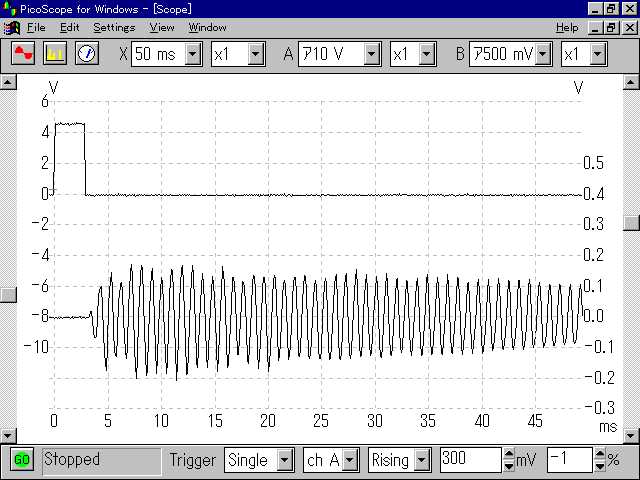The width and height of the screenshot is (640, 480).
Task: Expand channel A ±10 V range dropdown
Action: click(372, 54)
